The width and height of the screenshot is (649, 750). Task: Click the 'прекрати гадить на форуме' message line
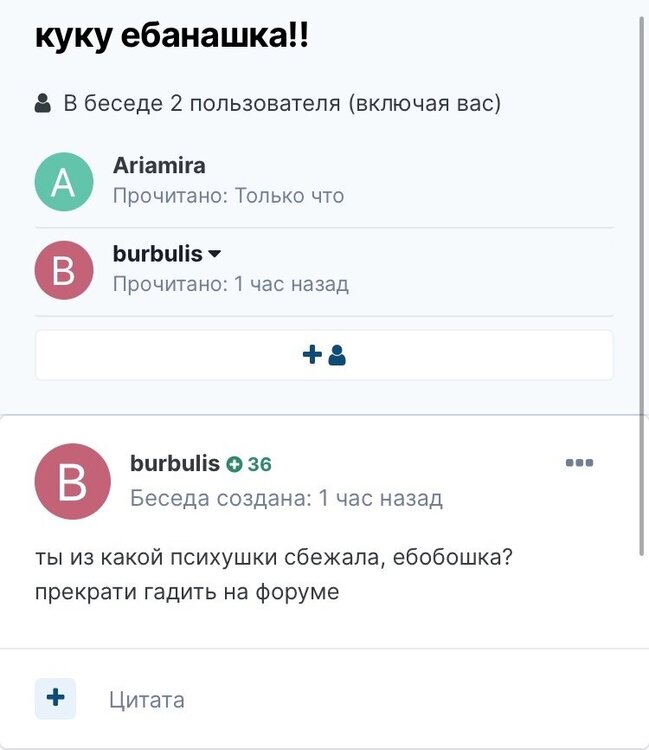point(187,591)
